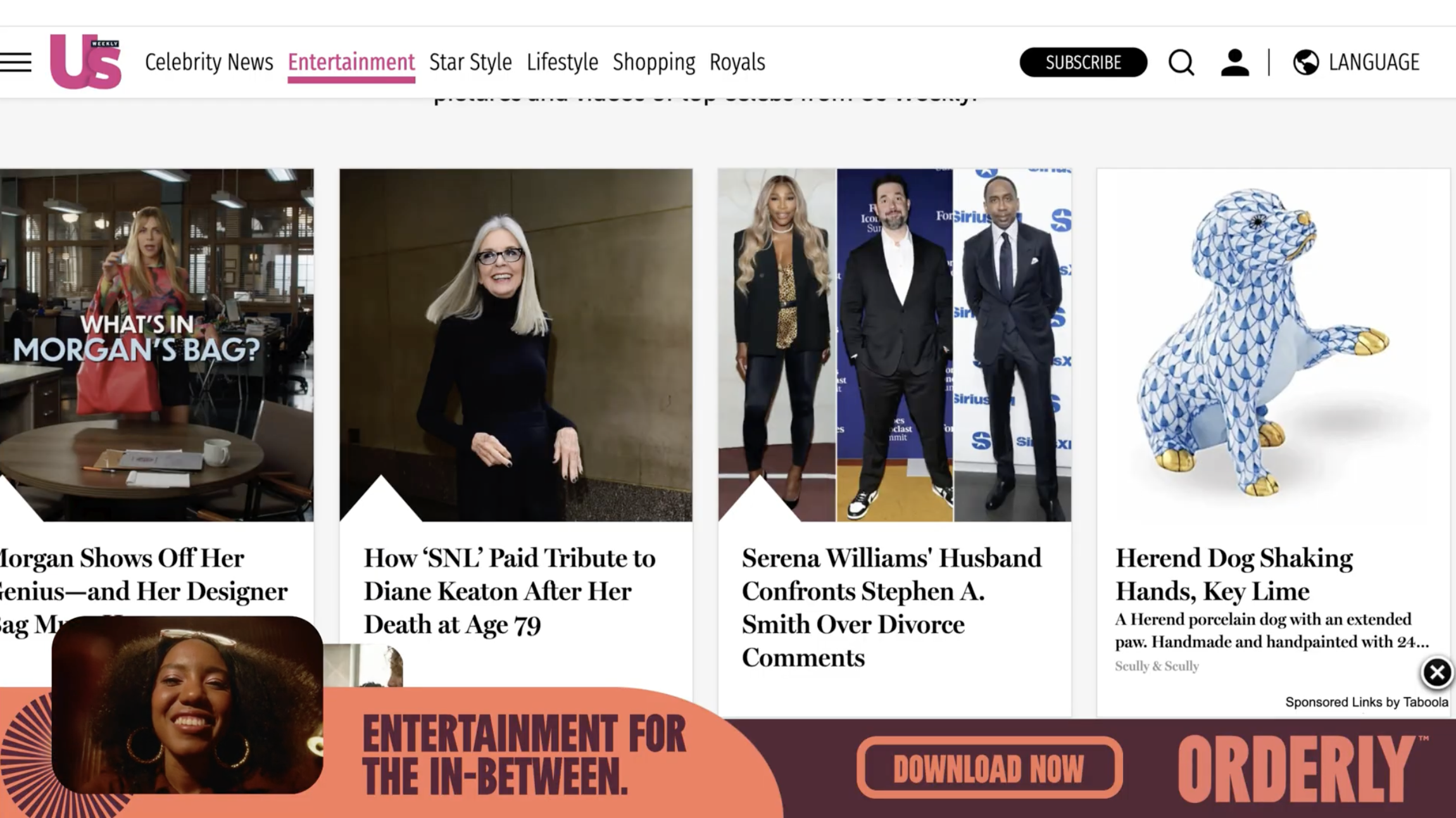
Task: Click the SUBSCRIBE button
Action: (1083, 62)
